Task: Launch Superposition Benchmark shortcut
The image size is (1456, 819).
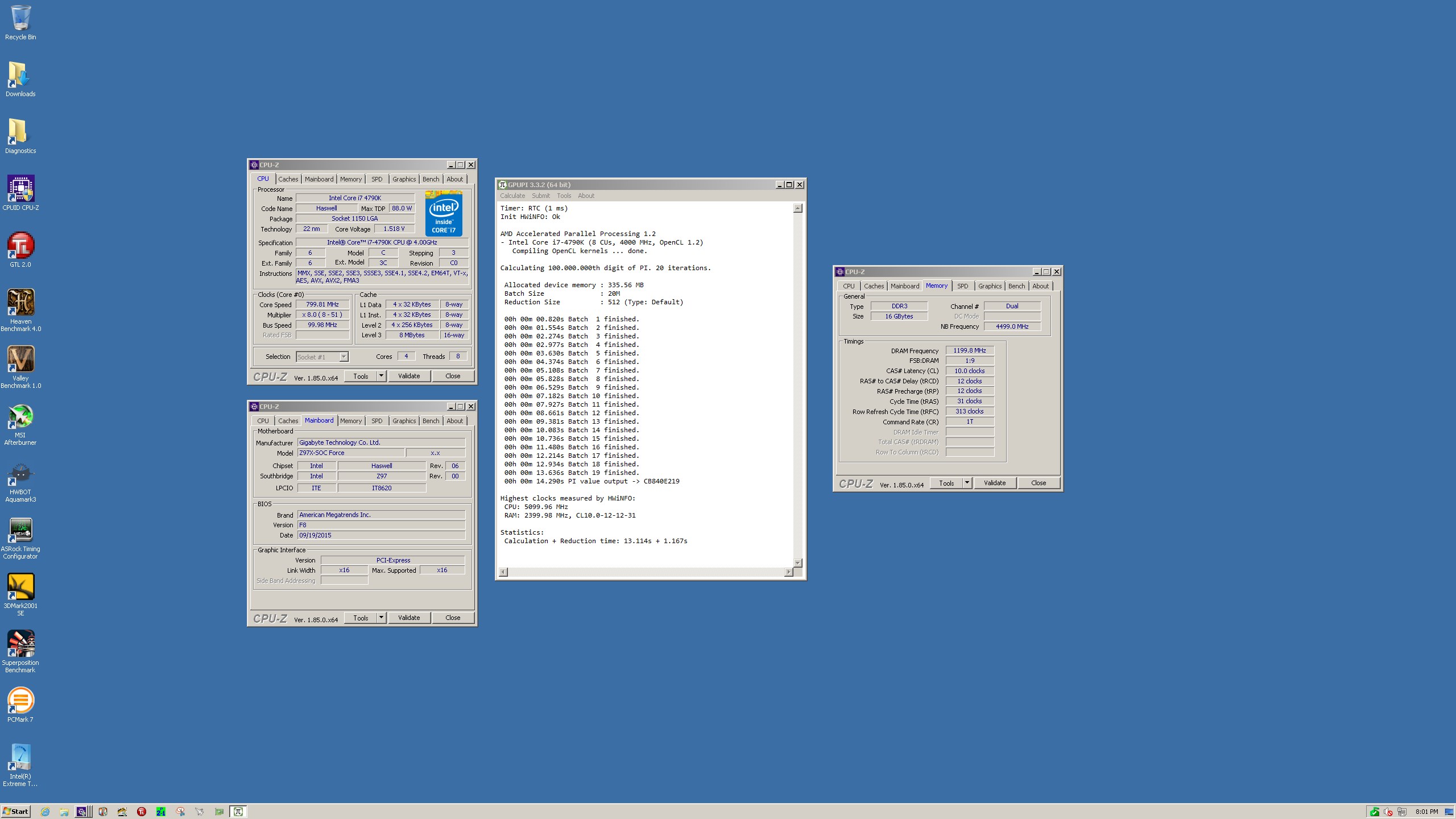Action: pos(20,651)
